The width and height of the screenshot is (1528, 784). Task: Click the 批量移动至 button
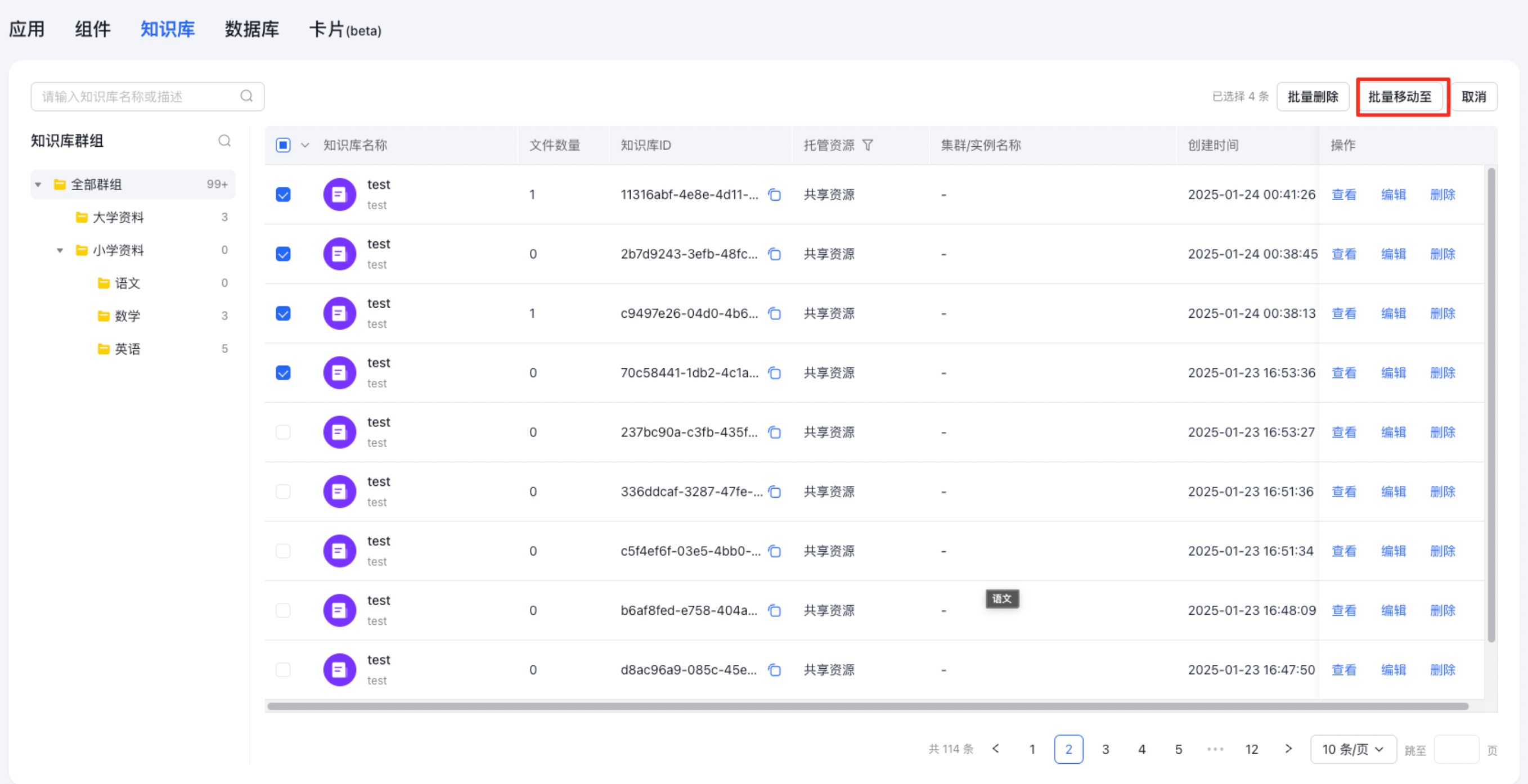click(x=1400, y=97)
